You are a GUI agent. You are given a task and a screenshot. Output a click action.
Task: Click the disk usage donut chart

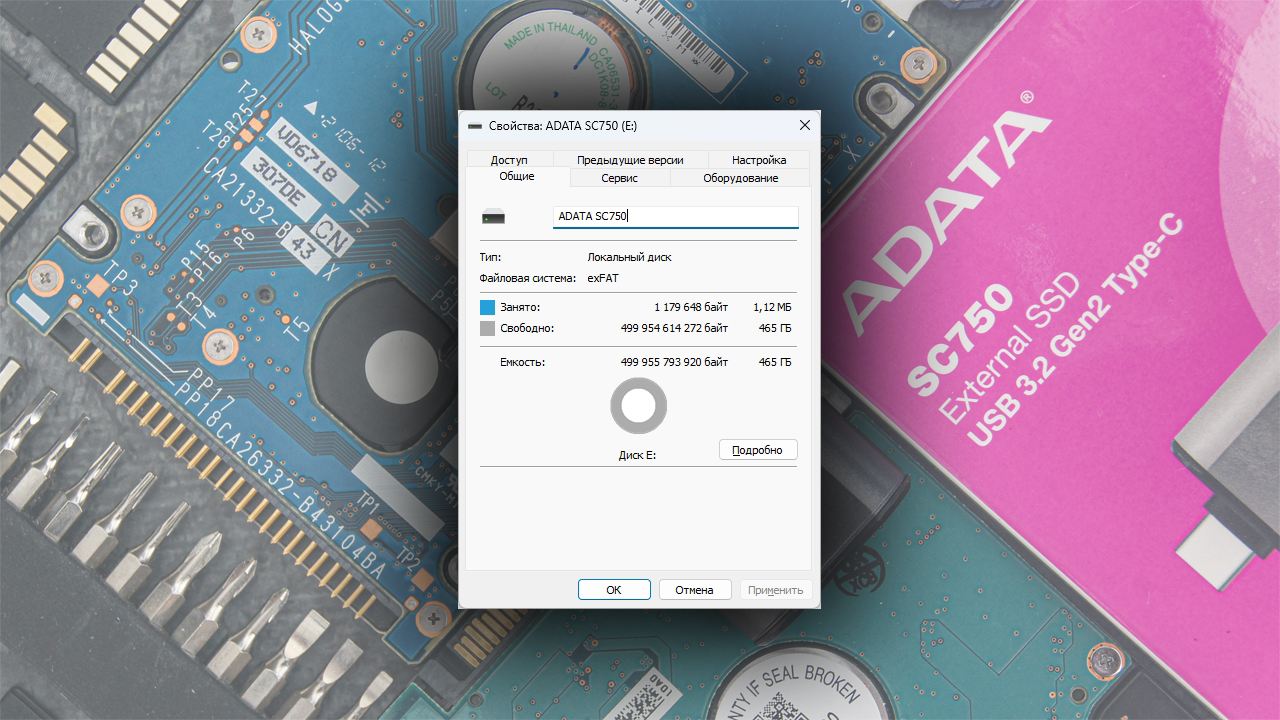[x=638, y=406]
